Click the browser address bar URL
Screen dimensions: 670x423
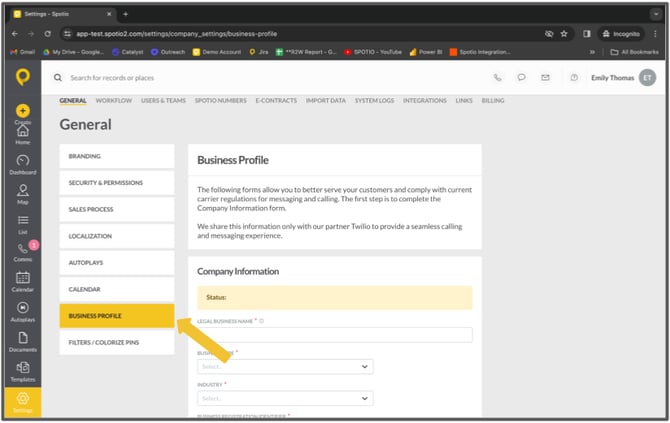pos(176,34)
